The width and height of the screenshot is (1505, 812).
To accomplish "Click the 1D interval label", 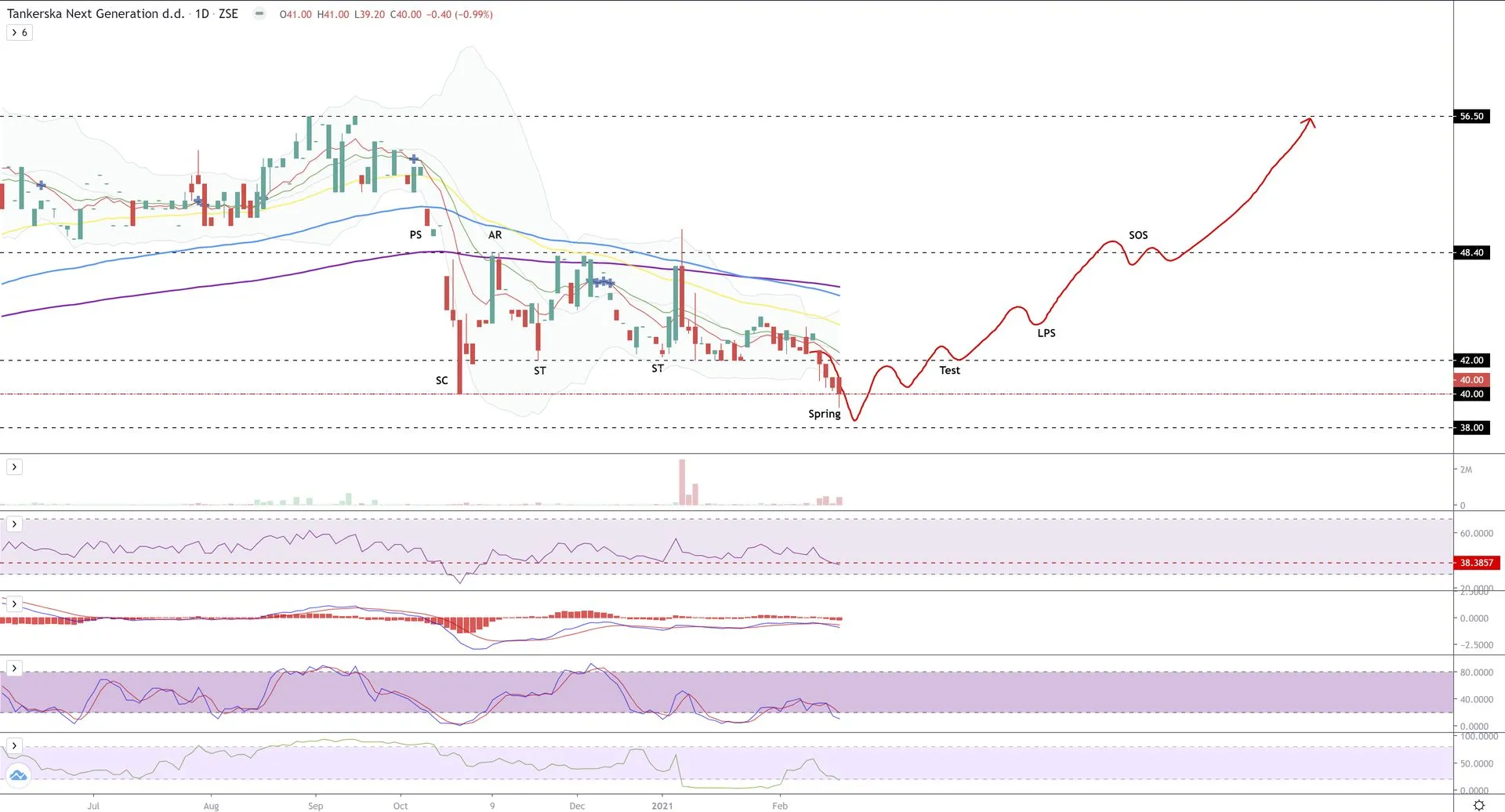I will point(202,14).
